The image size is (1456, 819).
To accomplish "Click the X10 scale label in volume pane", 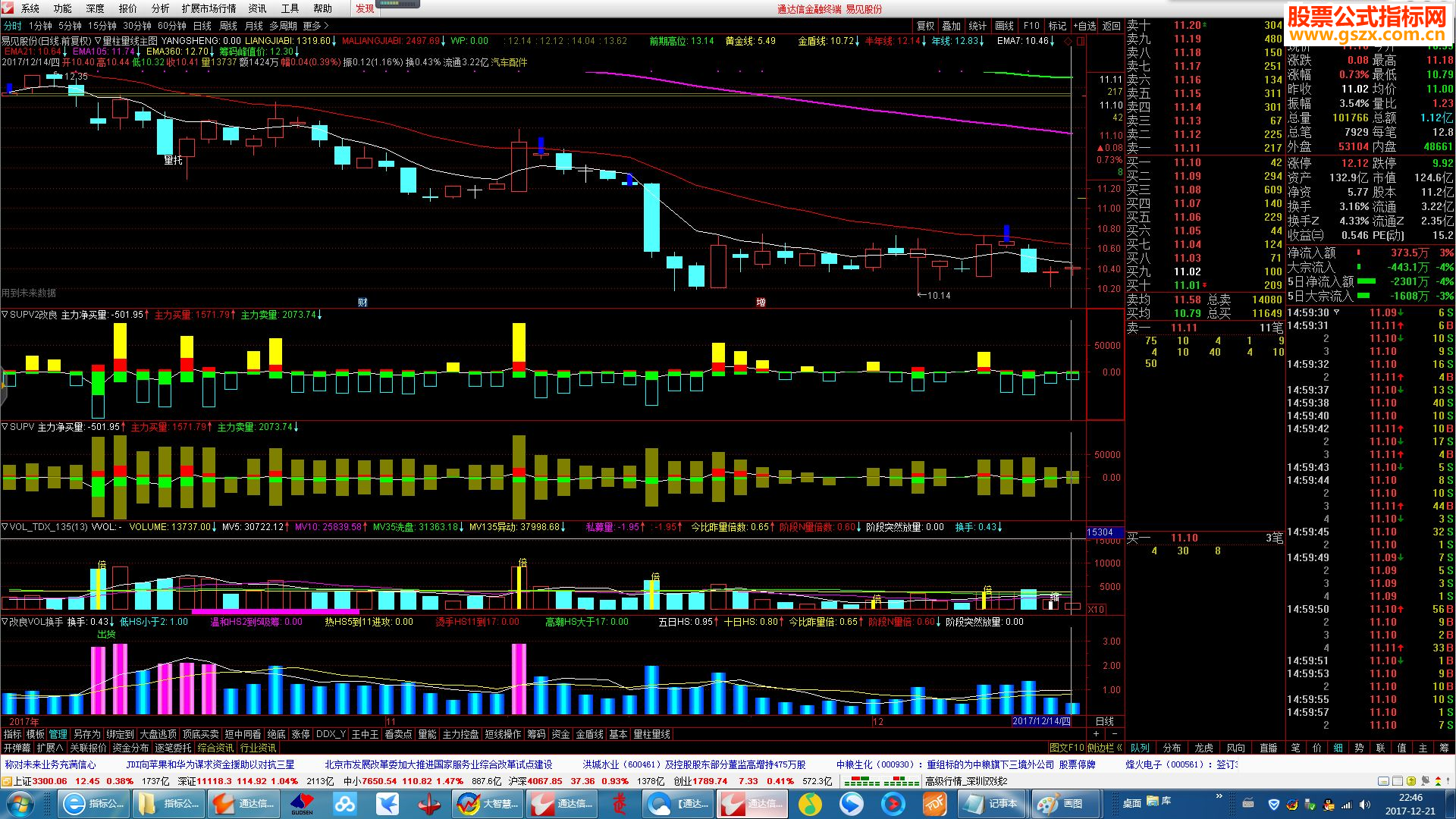I will tap(1096, 609).
